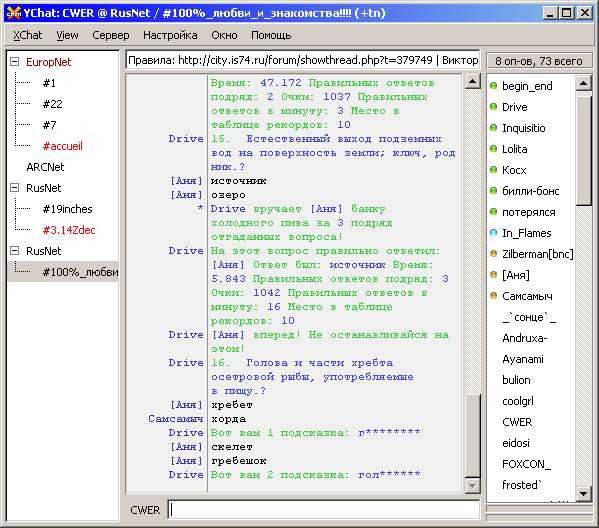Click green status dot beside begin_end

click(494, 86)
